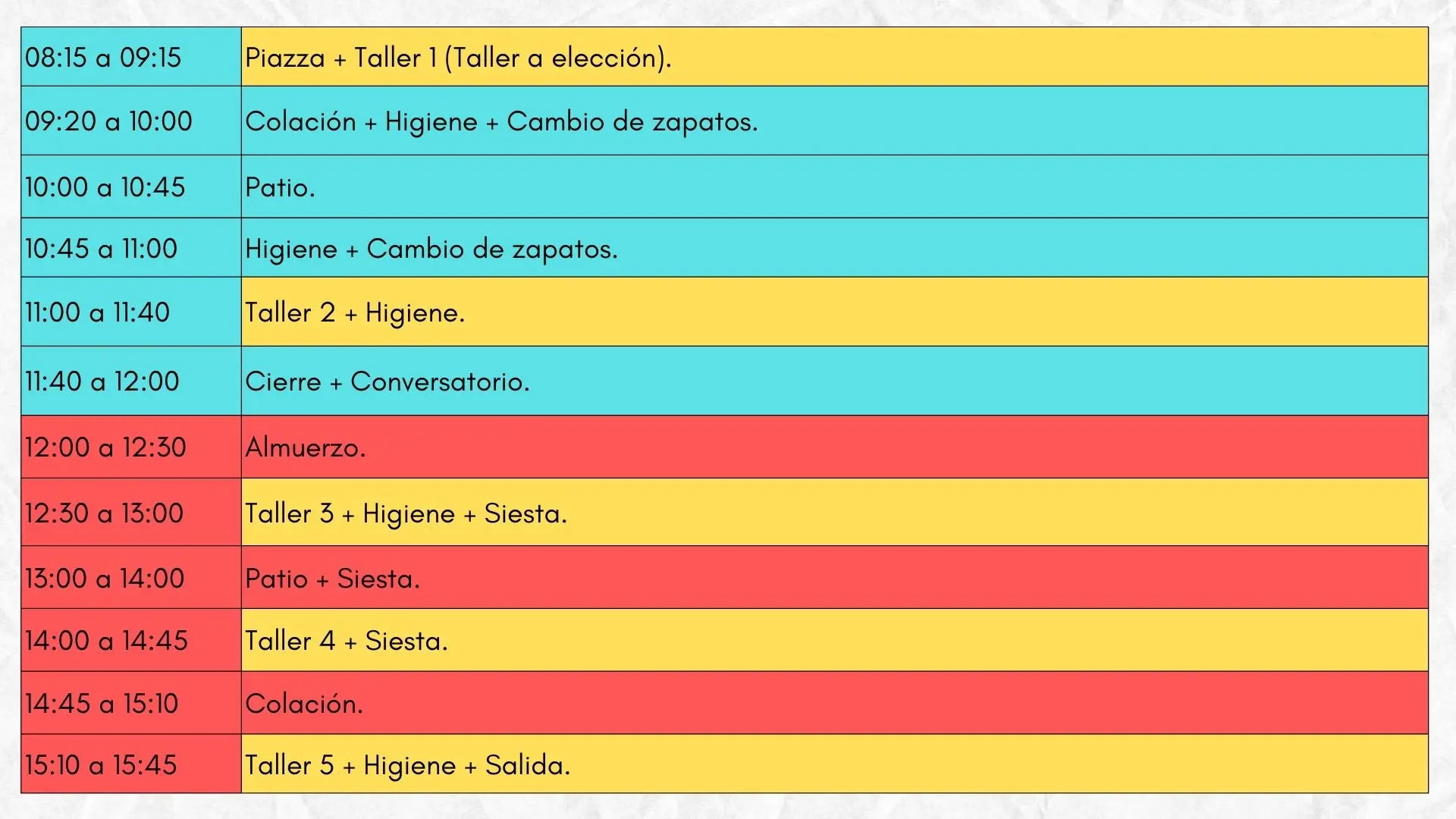Screen dimensions: 1456x819
Task: Select the 10:00 a 10:45 time cell
Action: pos(131,187)
